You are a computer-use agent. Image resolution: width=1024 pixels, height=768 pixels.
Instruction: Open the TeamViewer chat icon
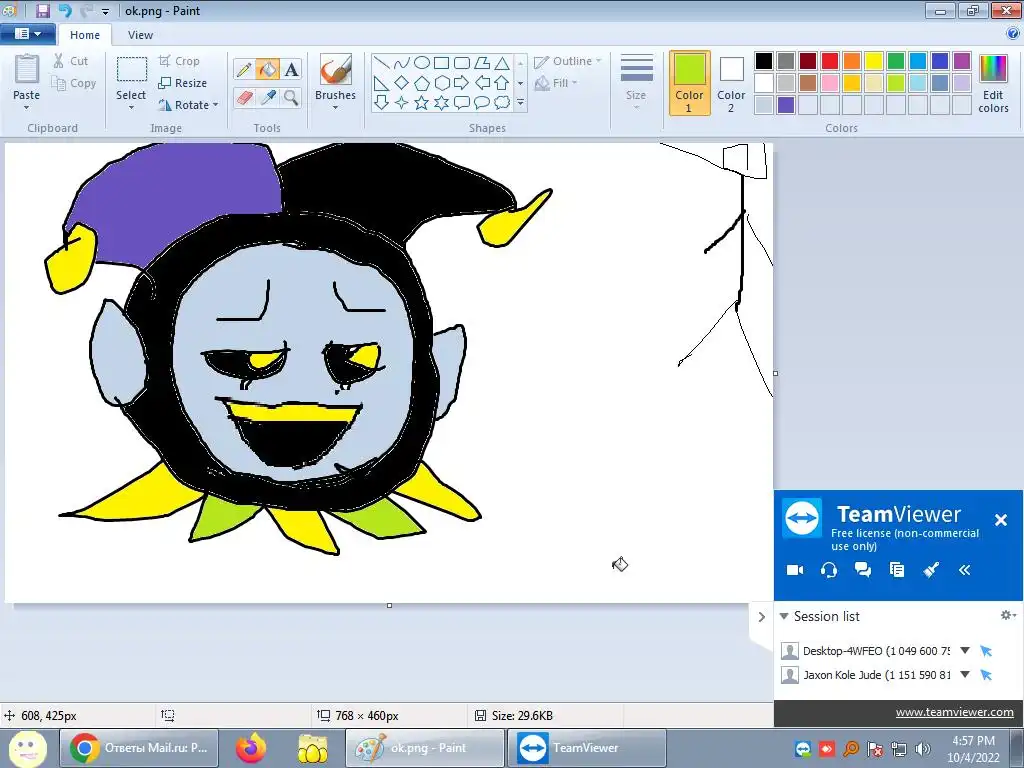[863, 570]
